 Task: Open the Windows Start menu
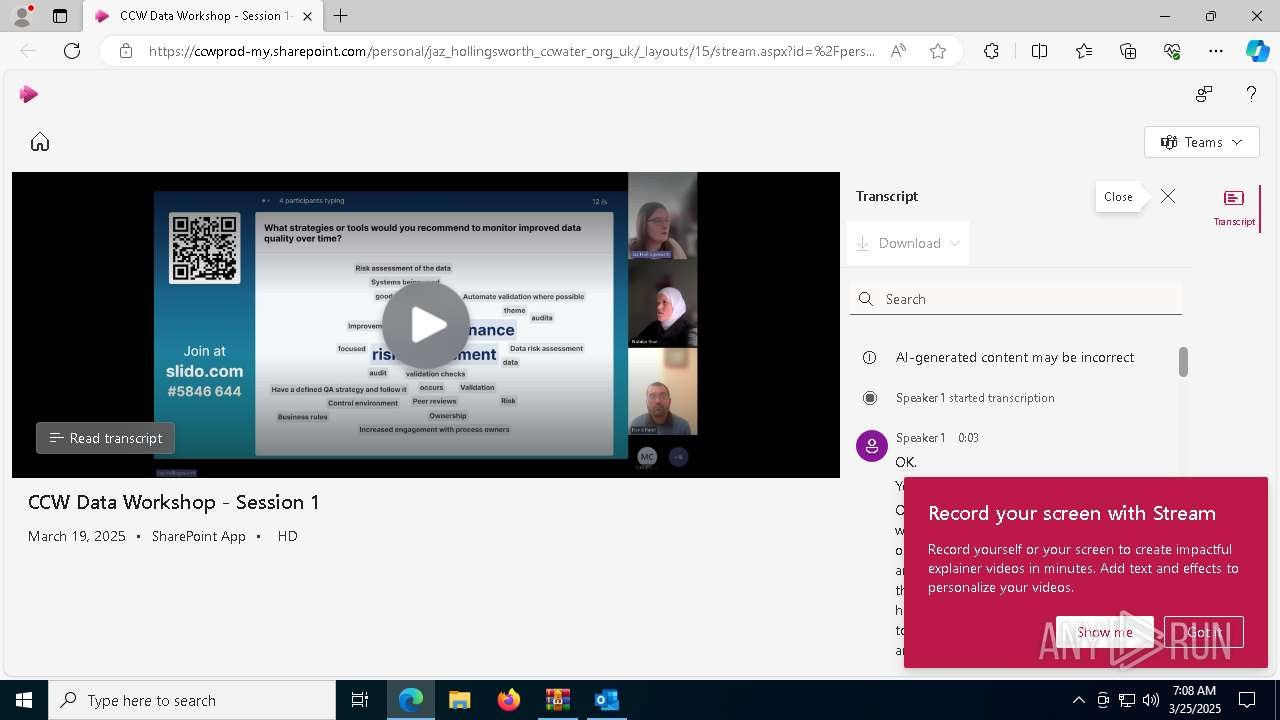point(24,700)
